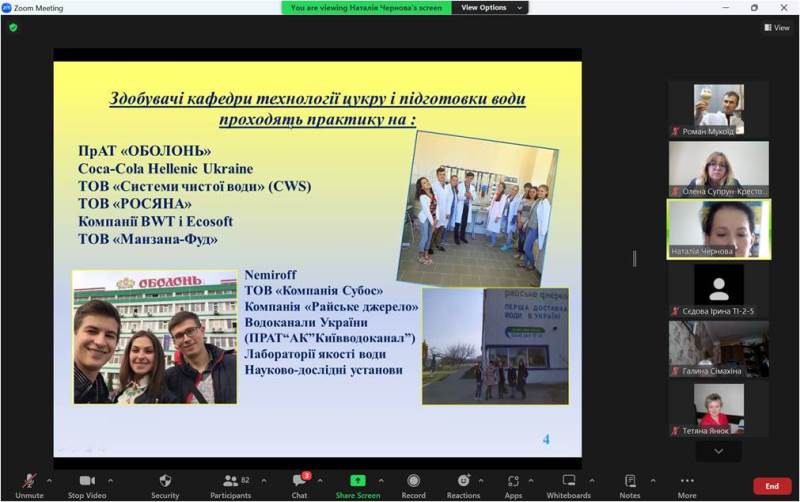The width and height of the screenshot is (800, 502).
Task: Click the Zoom Meeting app icon in title bar
Action: 7,8
